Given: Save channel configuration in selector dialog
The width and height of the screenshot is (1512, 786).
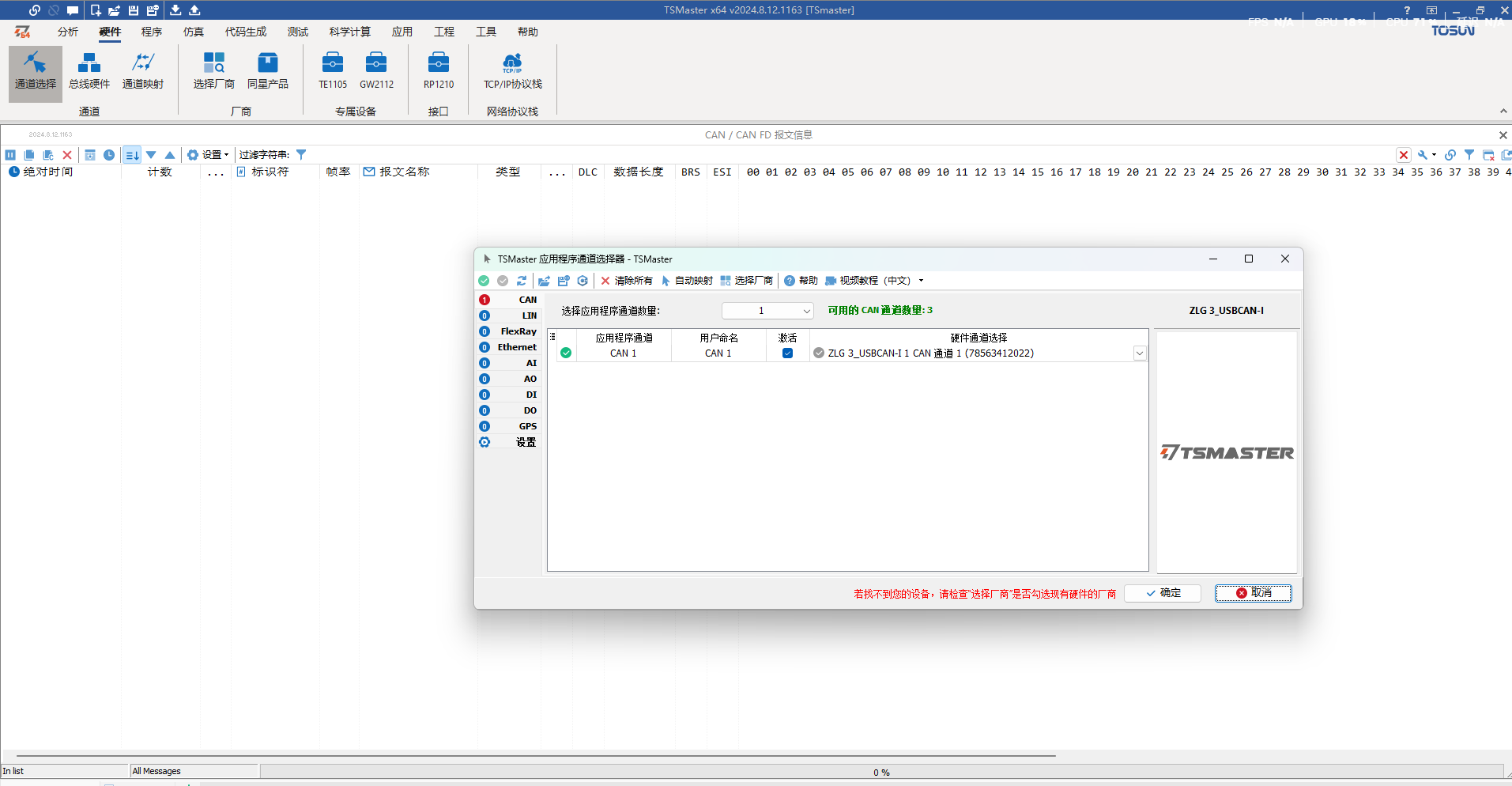Looking at the screenshot, I should (564, 281).
